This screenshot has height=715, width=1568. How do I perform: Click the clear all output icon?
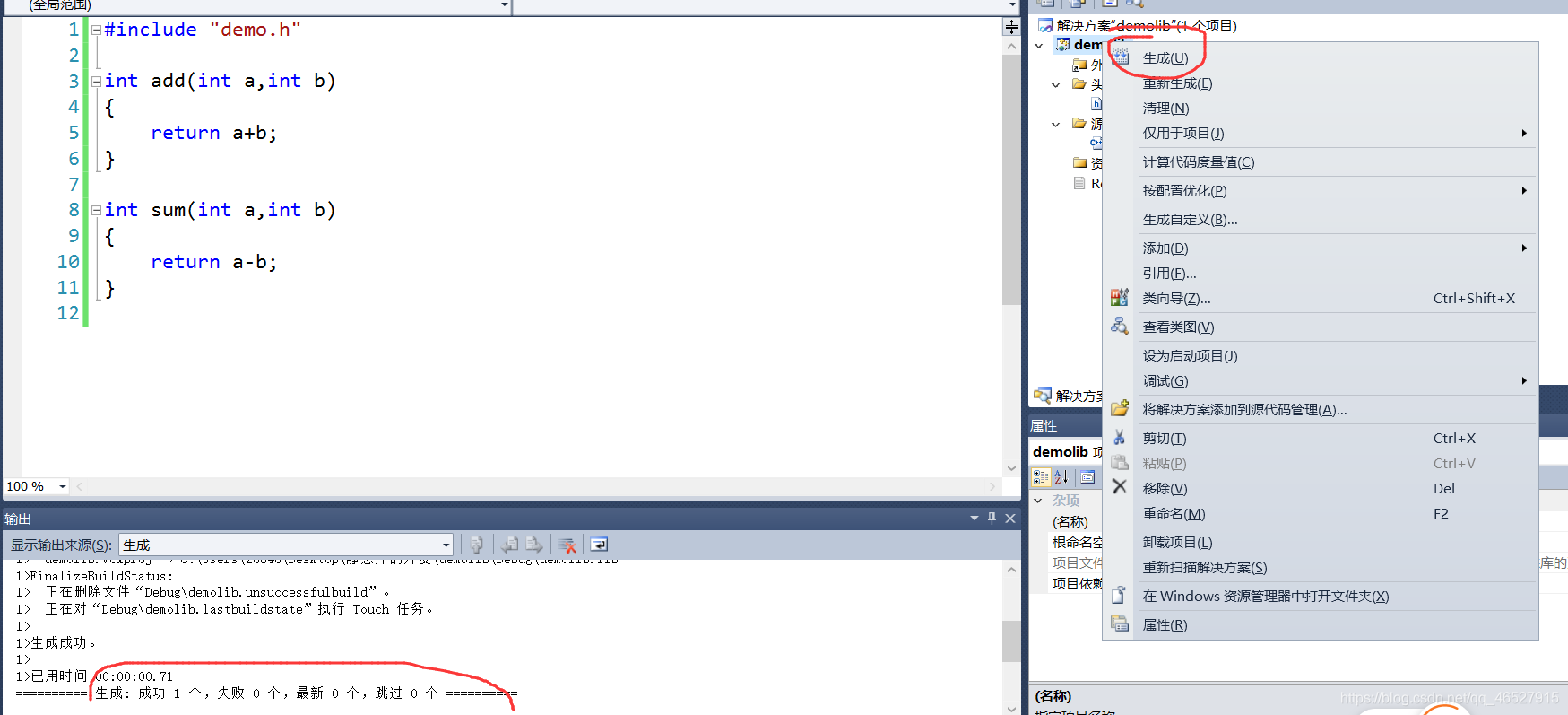(567, 545)
